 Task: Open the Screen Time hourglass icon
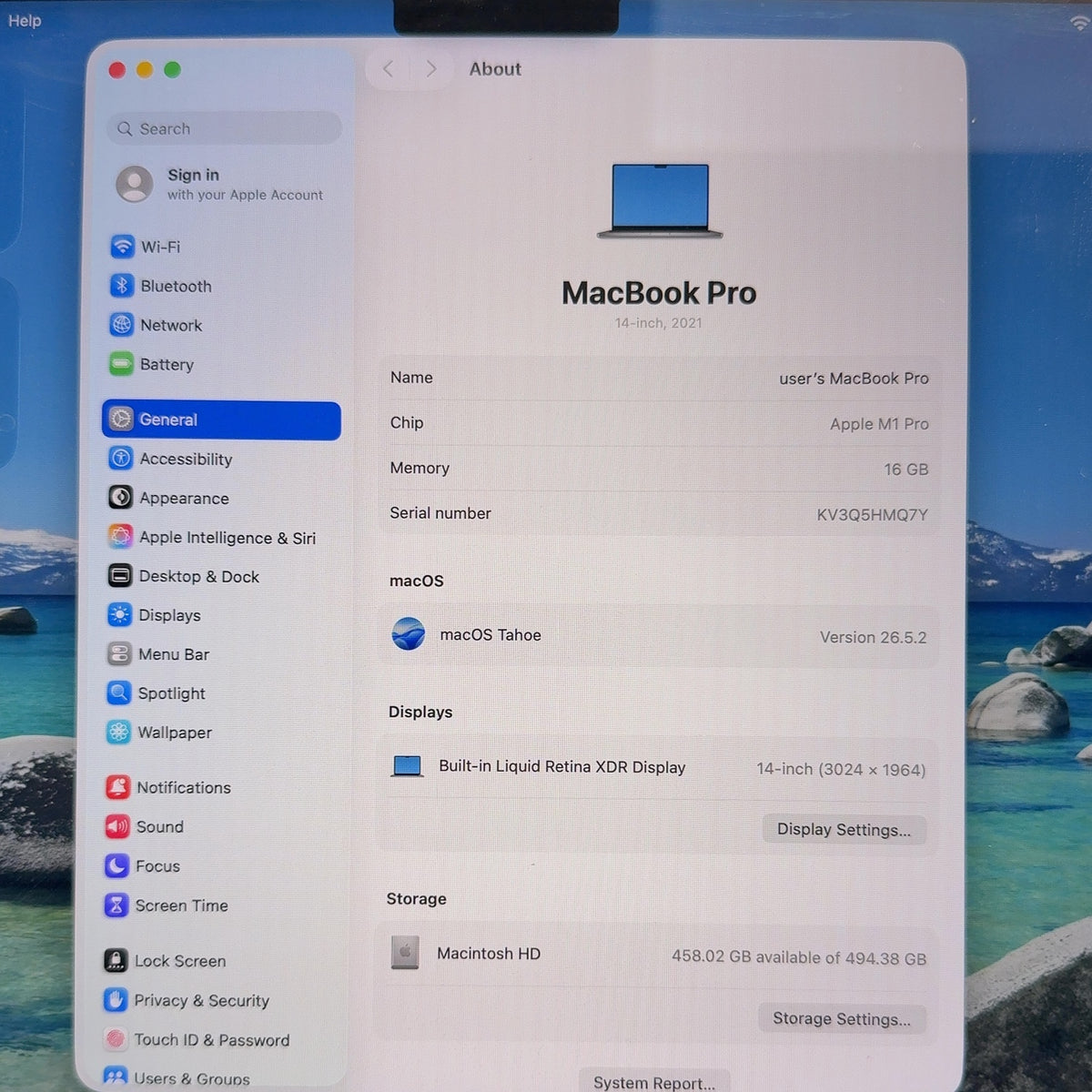(116, 905)
